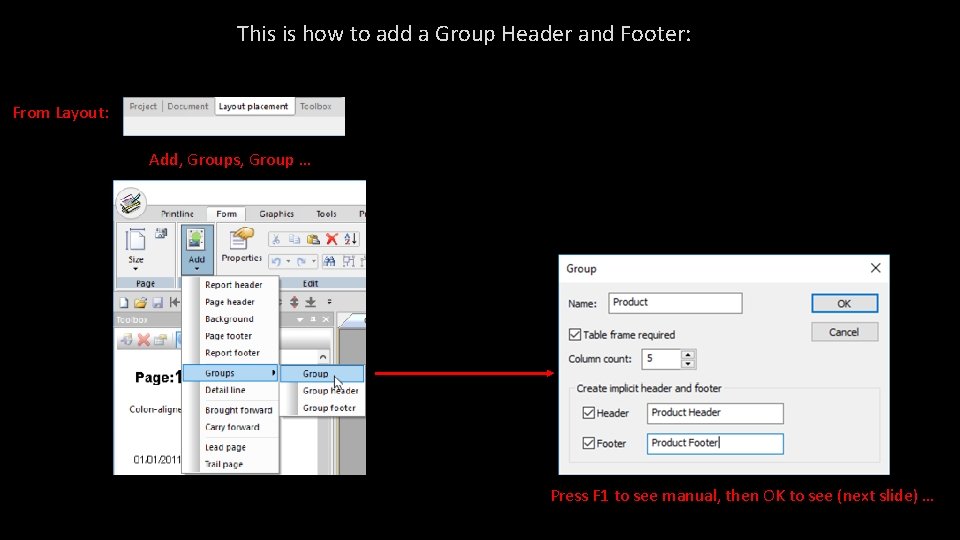Switch to the Form ribbon tab
This screenshot has width=960, height=540.
click(226, 214)
